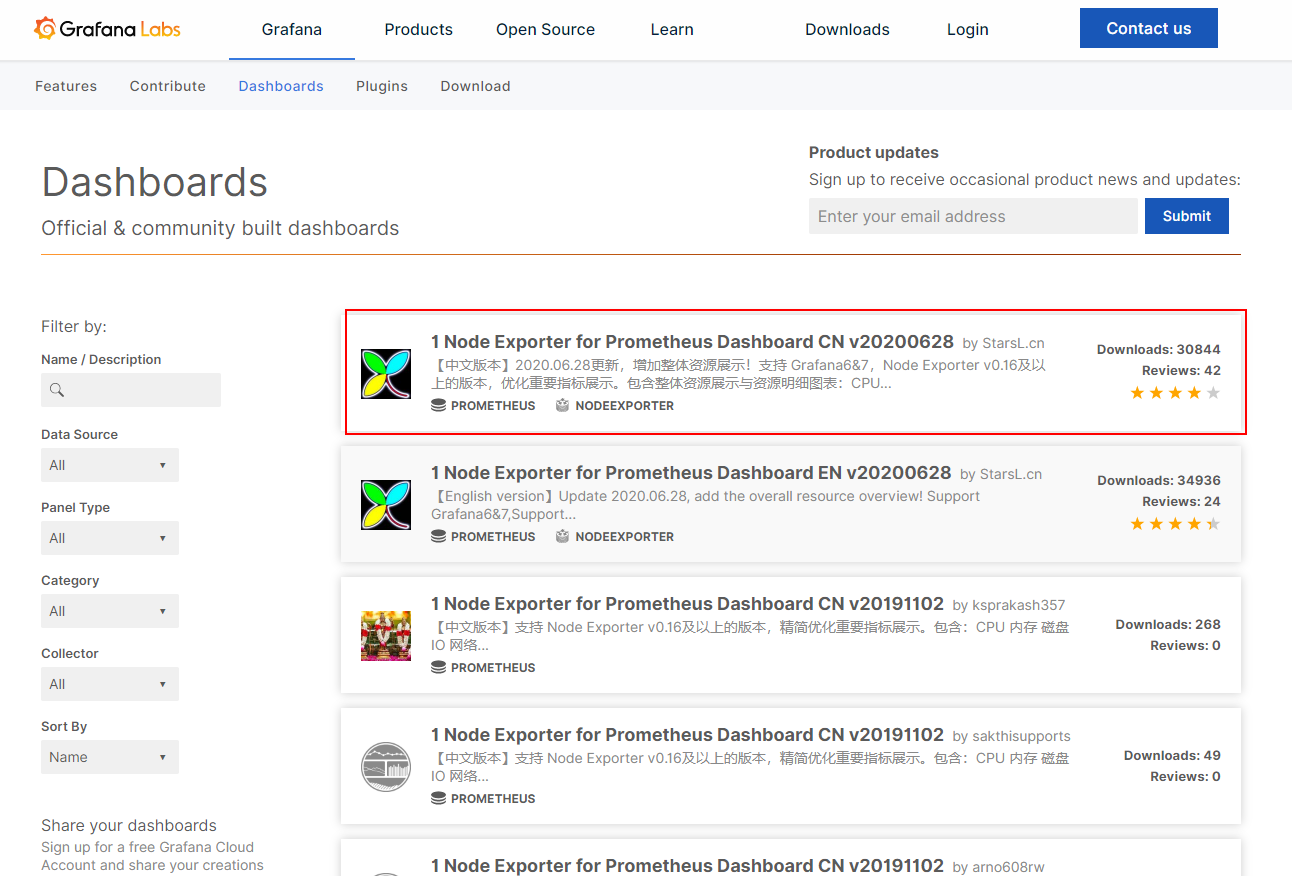Click "Downloads: 34936" text
This screenshot has width=1292, height=876.
point(1159,481)
